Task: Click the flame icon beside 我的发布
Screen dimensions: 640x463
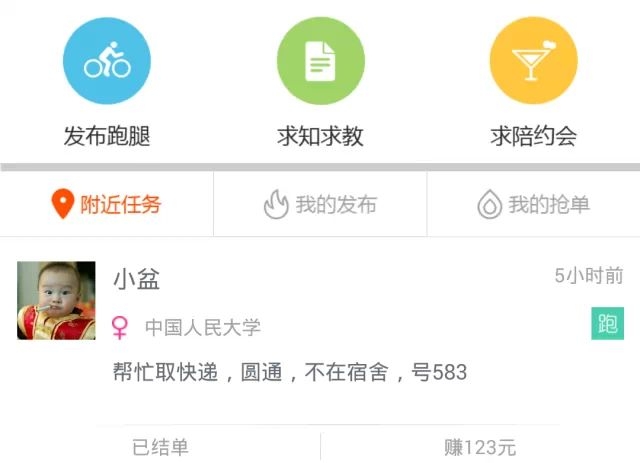Action: (276, 204)
